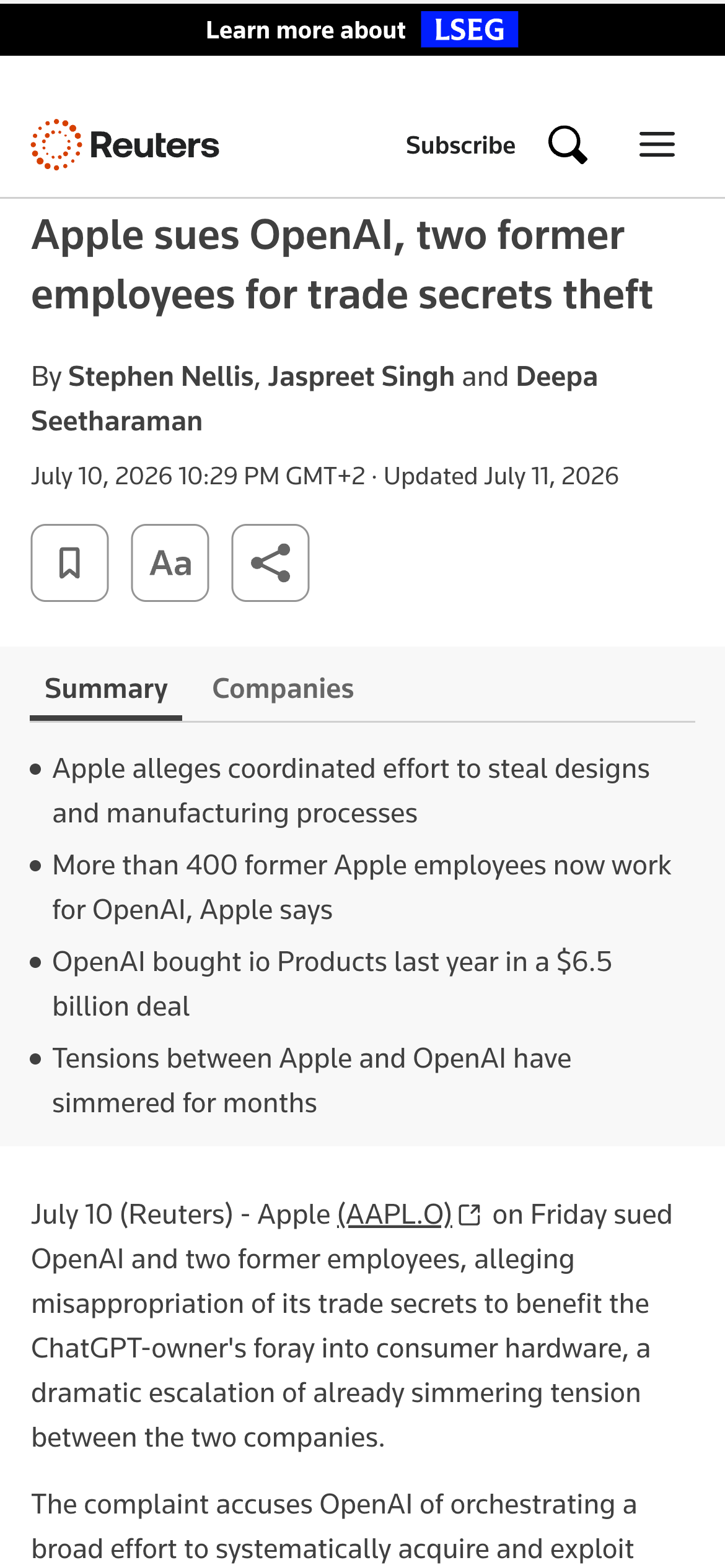The image size is (725, 1568).
Task: Click the article headline about Apple suing OpenAI
Action: pos(342,264)
